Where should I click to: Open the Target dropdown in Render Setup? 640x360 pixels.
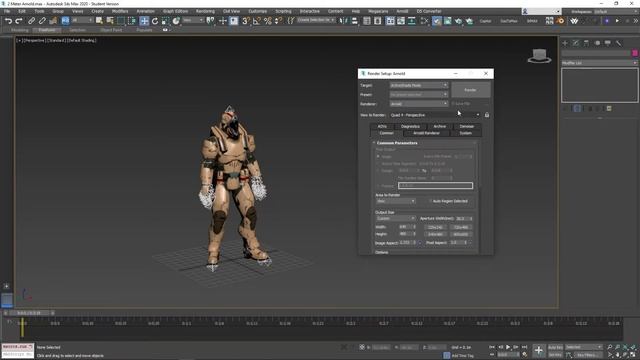[419, 85]
